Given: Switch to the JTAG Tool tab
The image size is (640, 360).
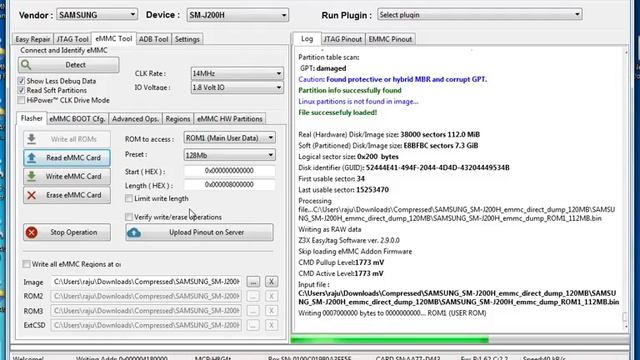Looking at the screenshot, I should 72,39.
